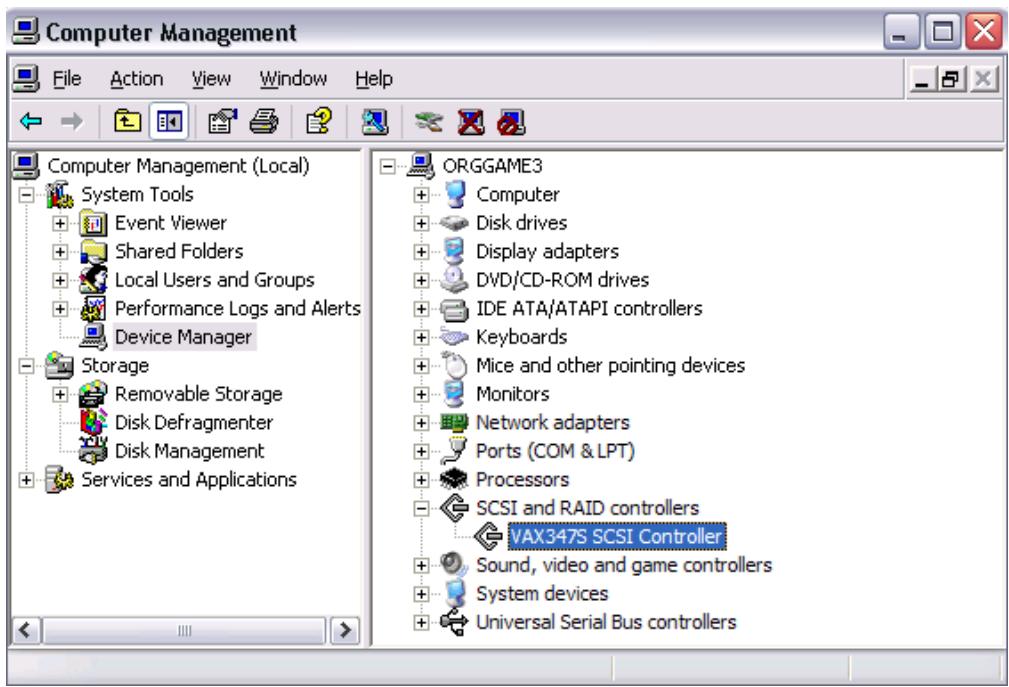
Task: Click the Removable Storage icon
Action: [93, 394]
